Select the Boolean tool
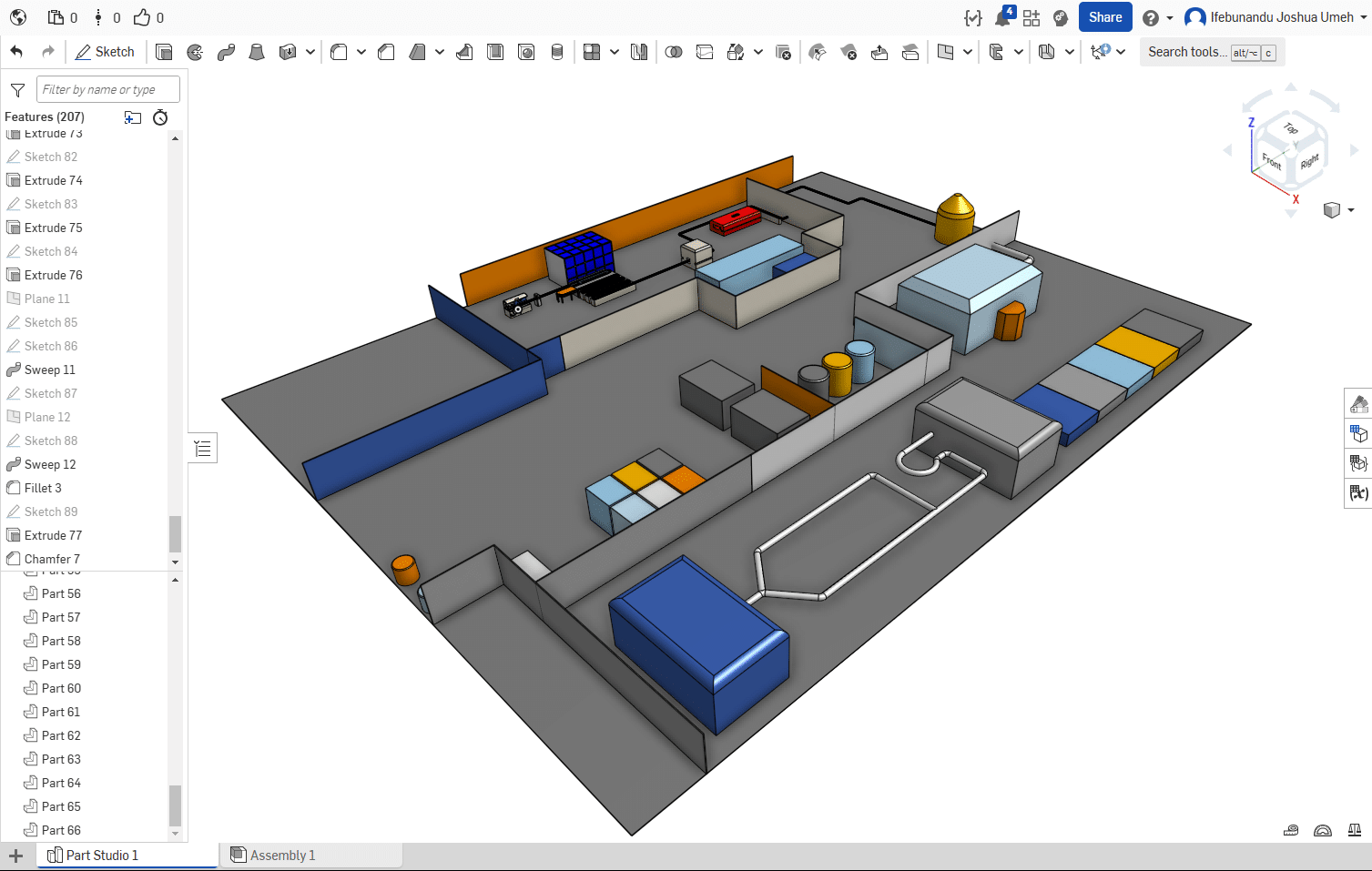The image size is (1372, 871). coord(674,52)
